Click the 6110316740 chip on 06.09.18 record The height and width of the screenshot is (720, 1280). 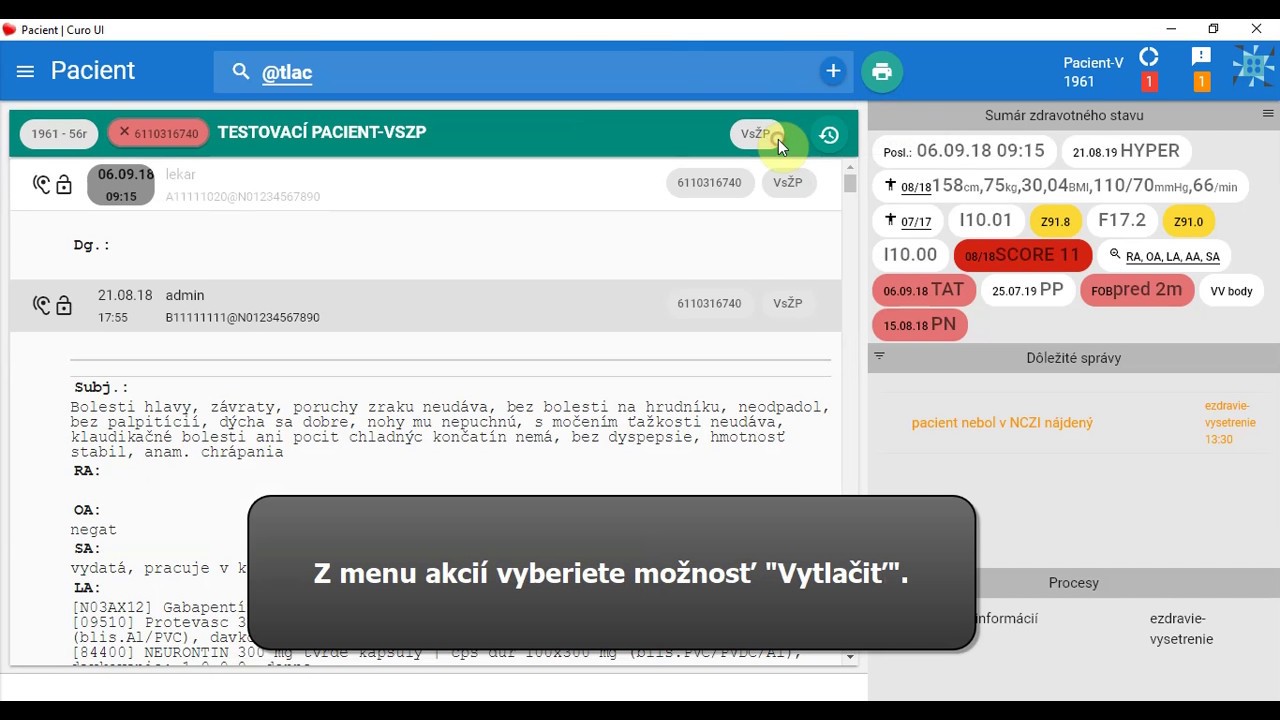coord(710,183)
